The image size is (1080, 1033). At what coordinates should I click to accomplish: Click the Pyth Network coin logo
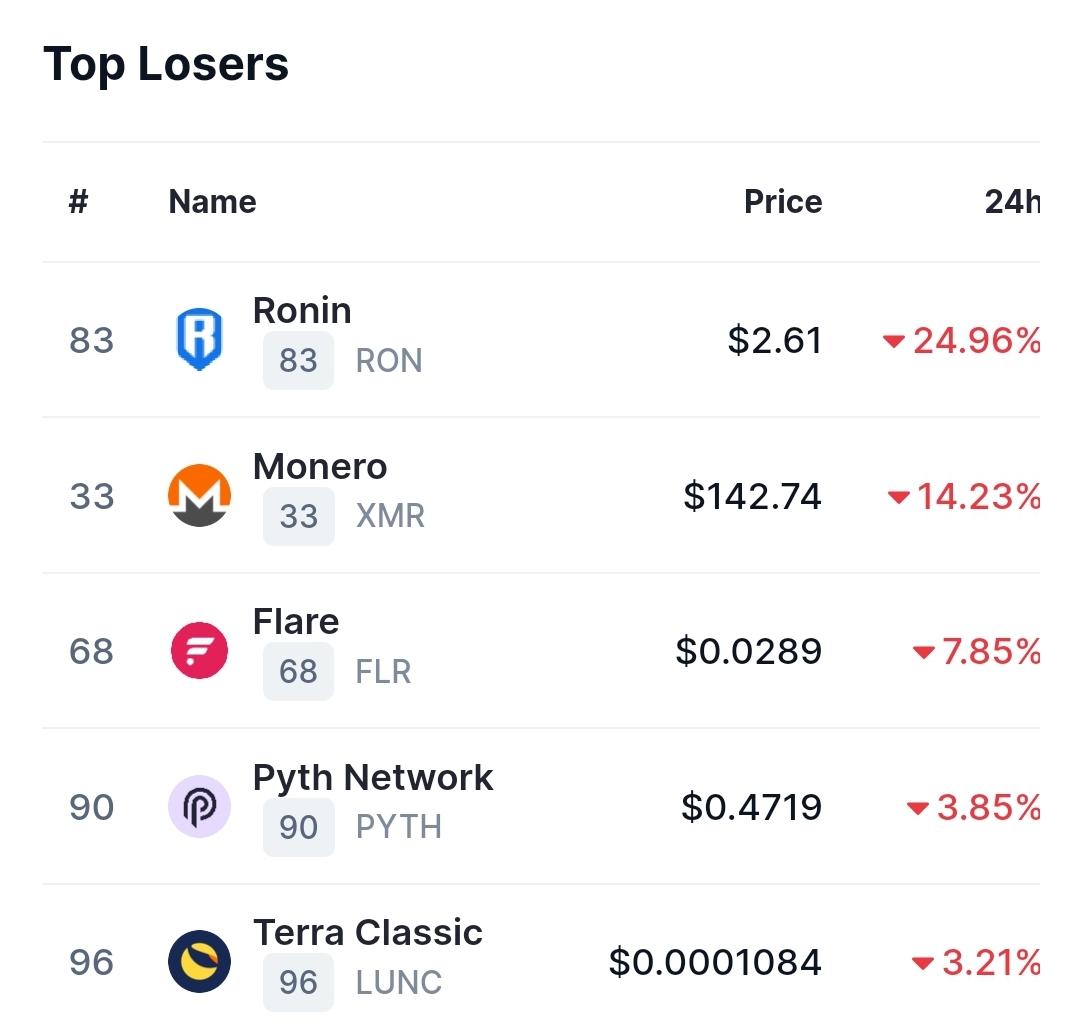[x=199, y=806]
